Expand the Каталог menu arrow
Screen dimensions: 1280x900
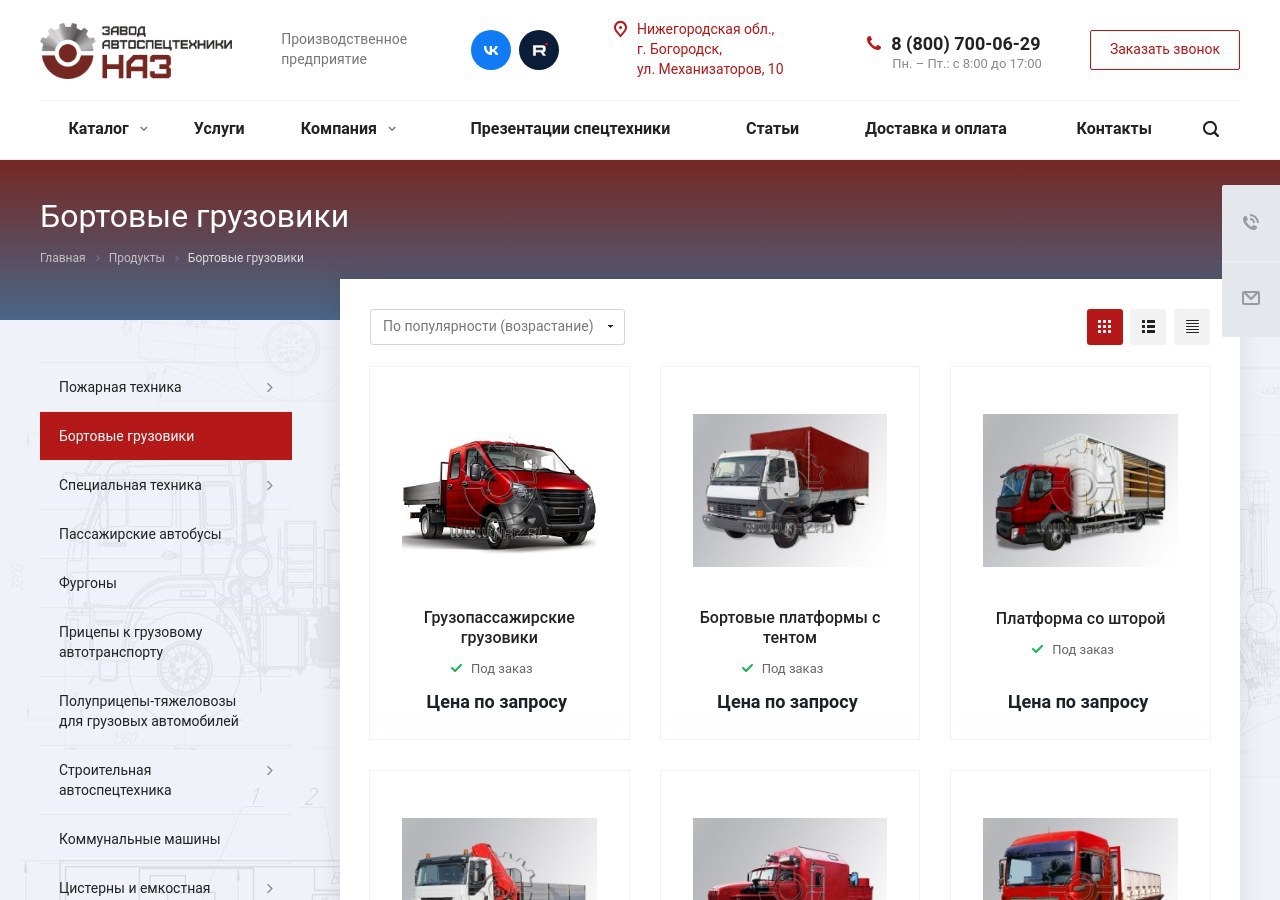coord(144,129)
